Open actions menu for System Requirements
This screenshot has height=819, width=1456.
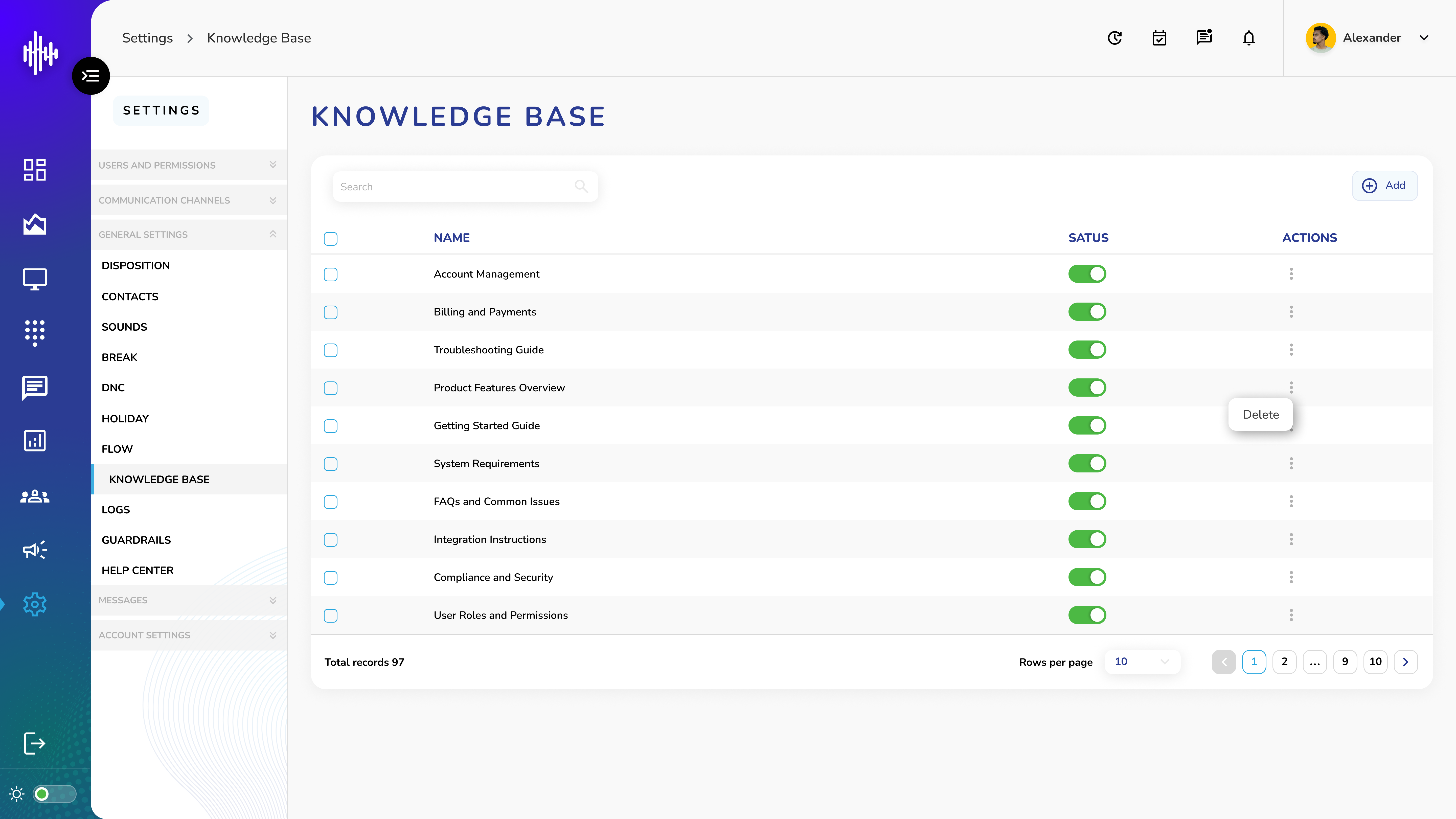pyautogui.click(x=1291, y=464)
